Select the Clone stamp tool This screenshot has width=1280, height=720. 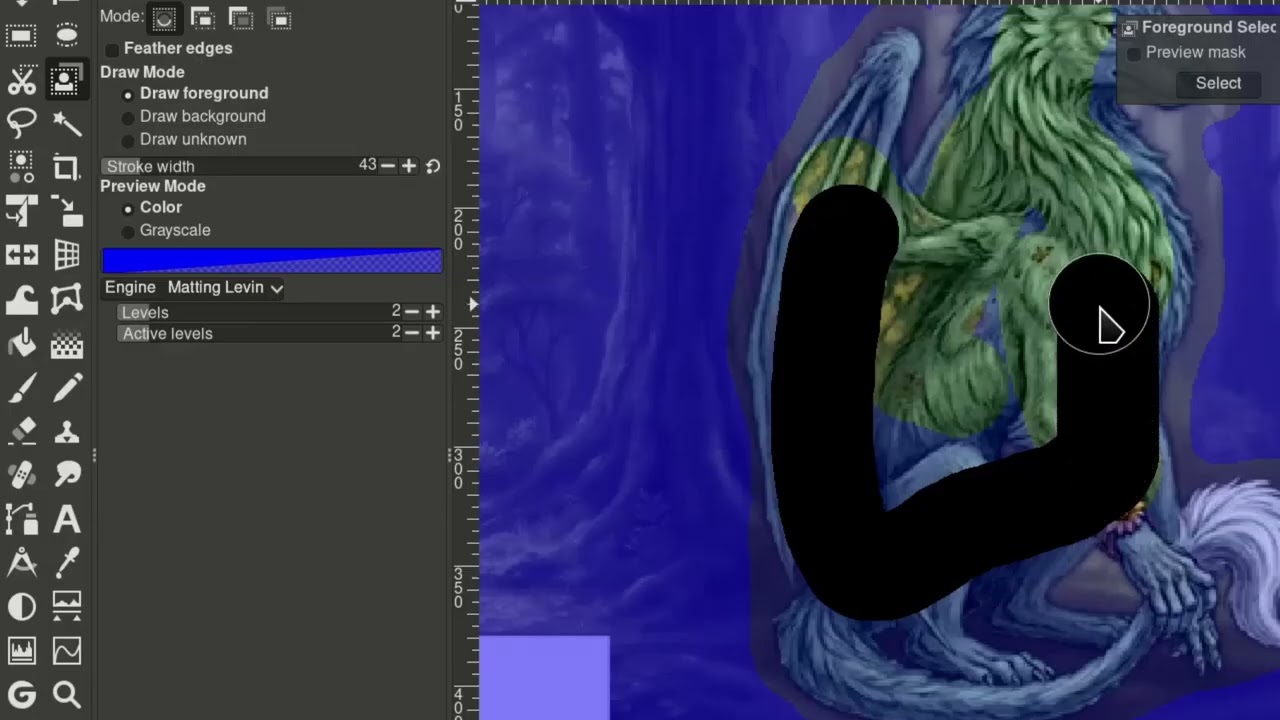pyautogui.click(x=67, y=432)
